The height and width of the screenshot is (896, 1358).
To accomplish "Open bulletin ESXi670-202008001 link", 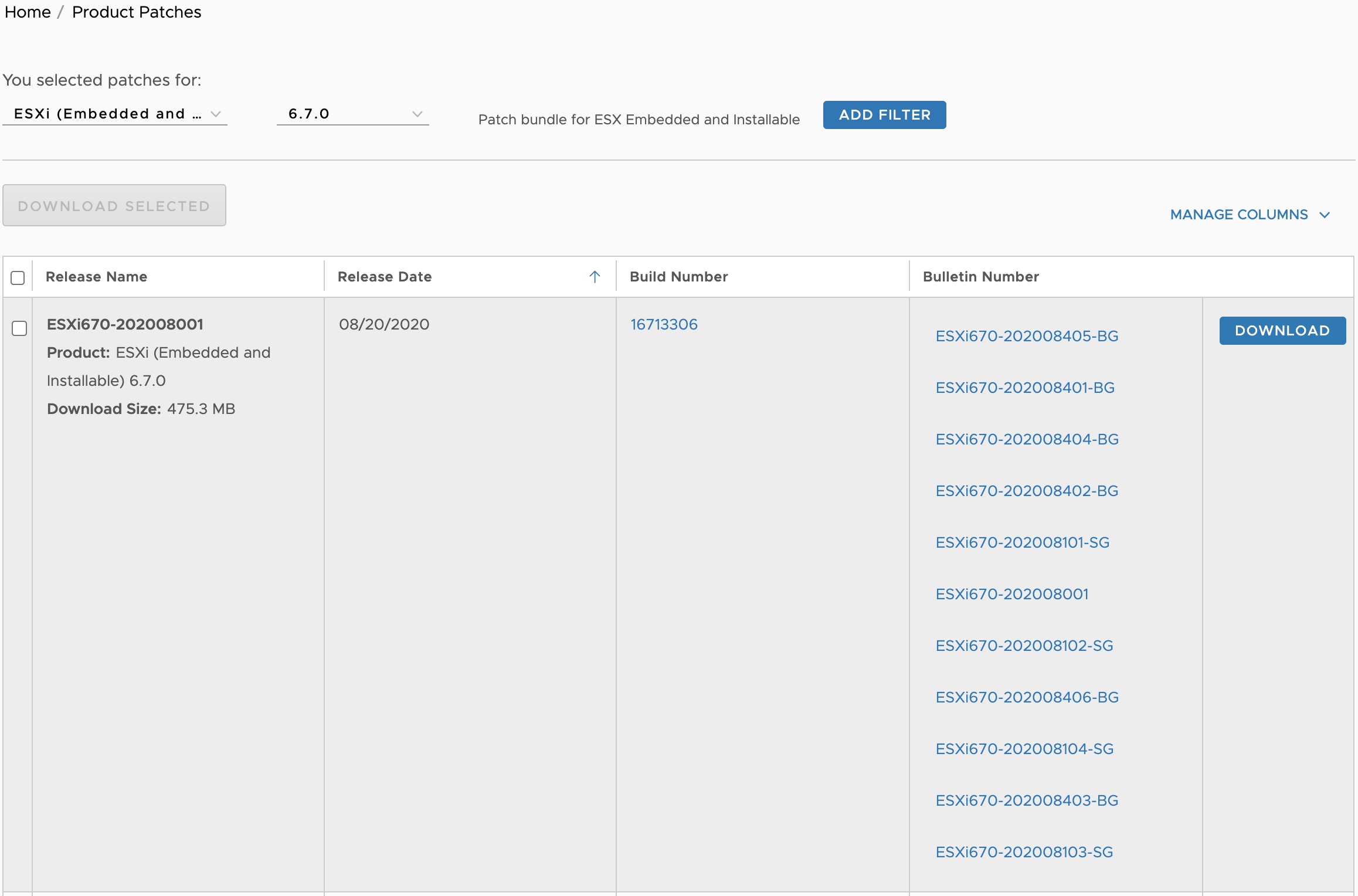I will (1011, 594).
